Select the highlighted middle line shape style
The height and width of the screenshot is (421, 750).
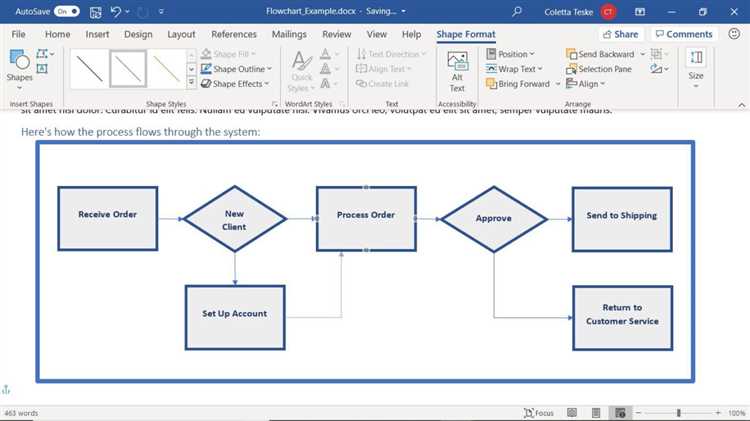(x=128, y=69)
